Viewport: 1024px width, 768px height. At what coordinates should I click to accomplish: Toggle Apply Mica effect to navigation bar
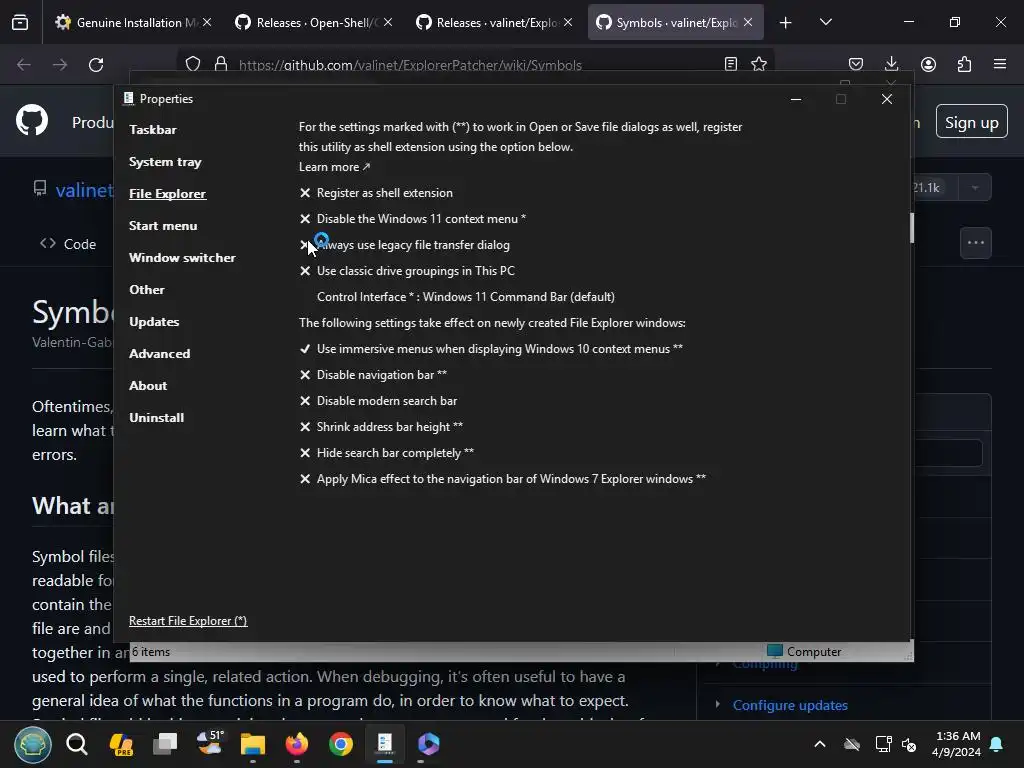(503, 479)
